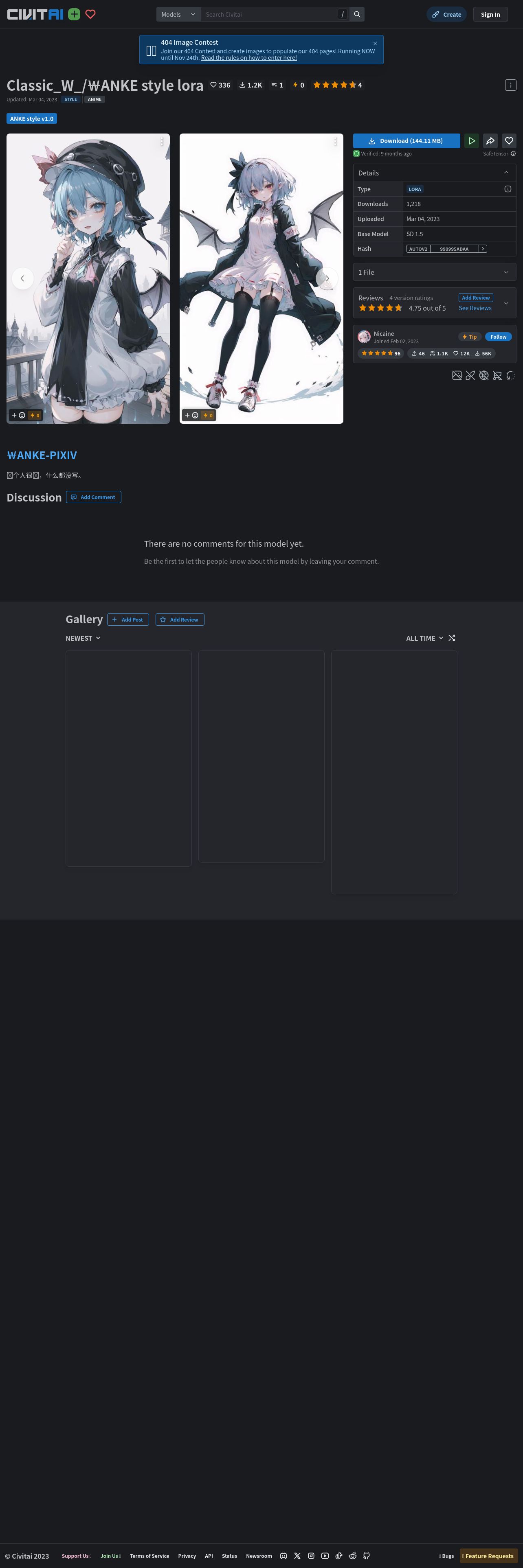Close the 404 Image Contest banner

click(x=375, y=43)
